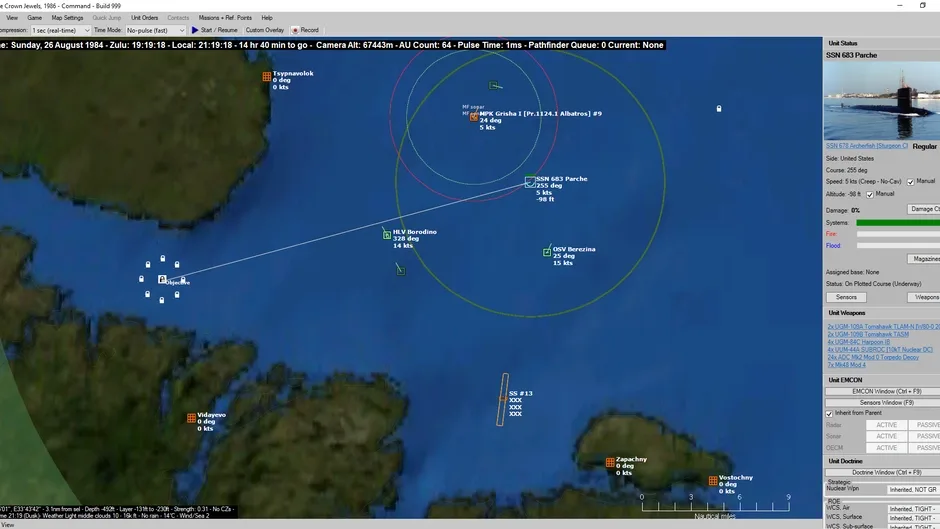Click the green Systems status bar
Image resolution: width=940 pixels, height=529 pixels.
tap(898, 223)
